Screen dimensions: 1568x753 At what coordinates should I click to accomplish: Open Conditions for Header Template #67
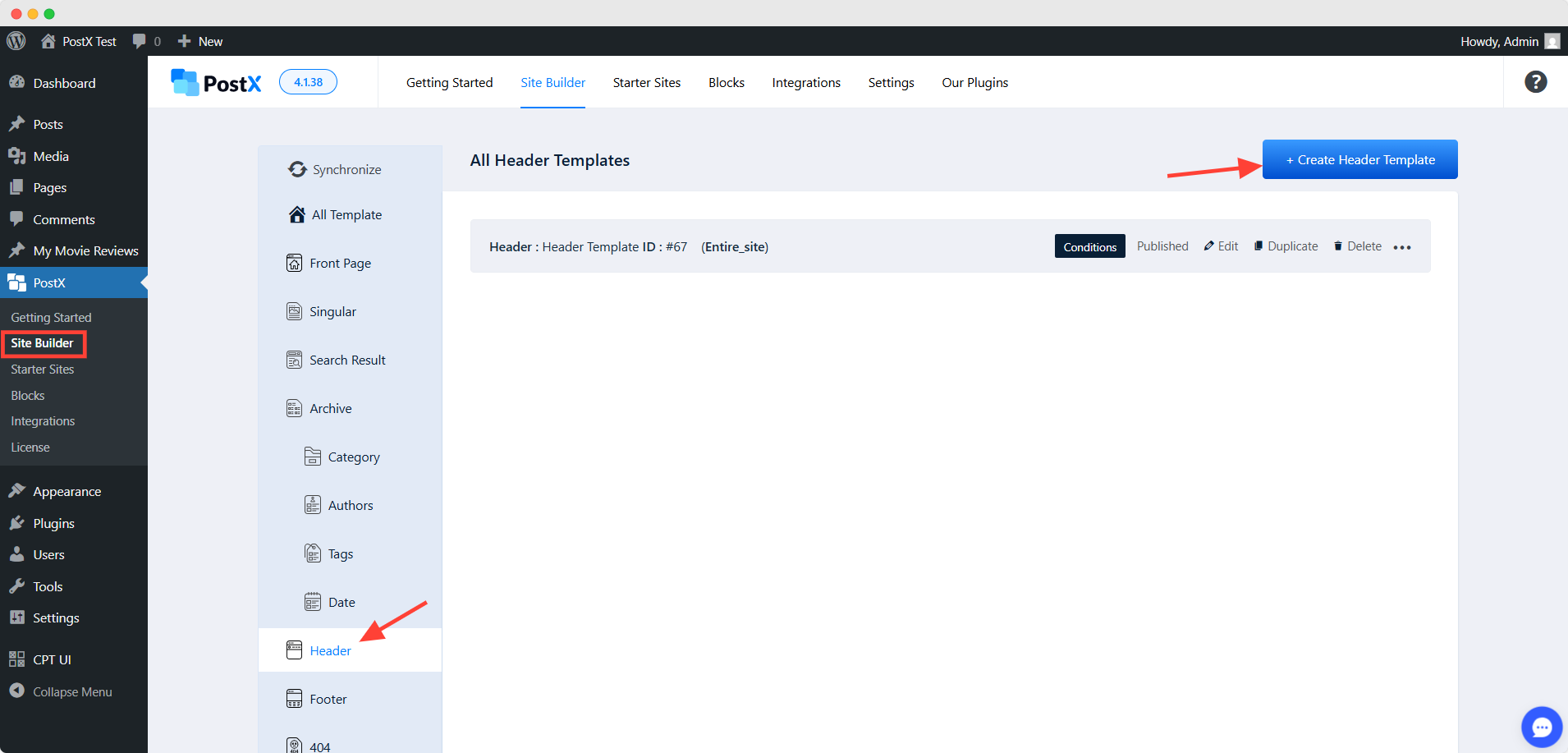[x=1089, y=246]
